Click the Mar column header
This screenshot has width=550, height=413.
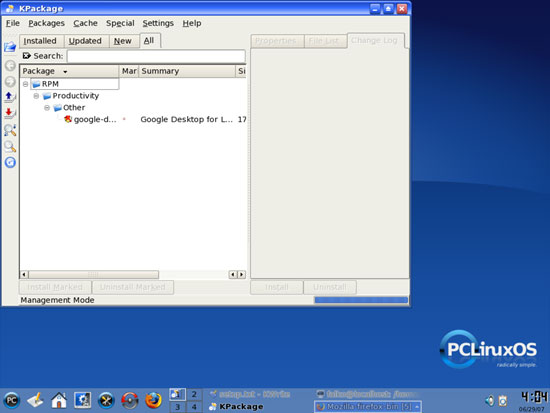(x=129, y=71)
